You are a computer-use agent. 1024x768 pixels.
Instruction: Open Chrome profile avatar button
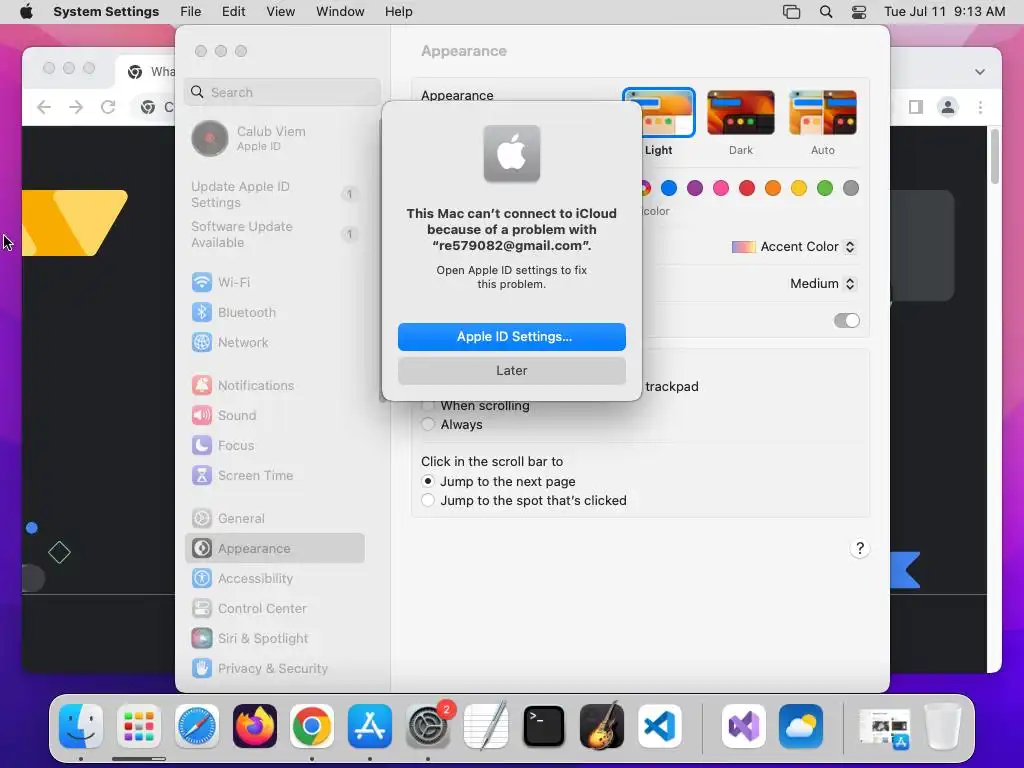948,107
